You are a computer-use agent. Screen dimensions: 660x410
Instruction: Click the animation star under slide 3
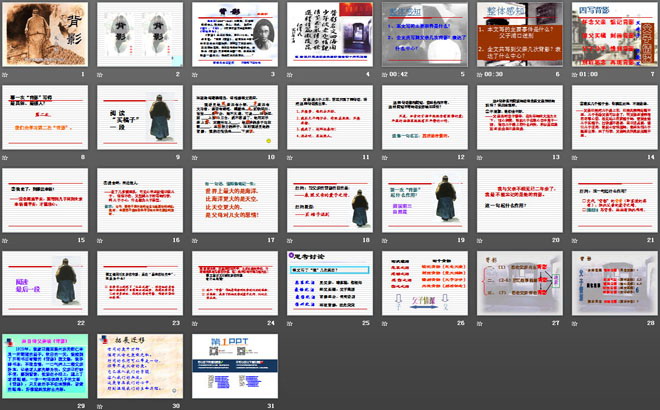[x=195, y=74]
